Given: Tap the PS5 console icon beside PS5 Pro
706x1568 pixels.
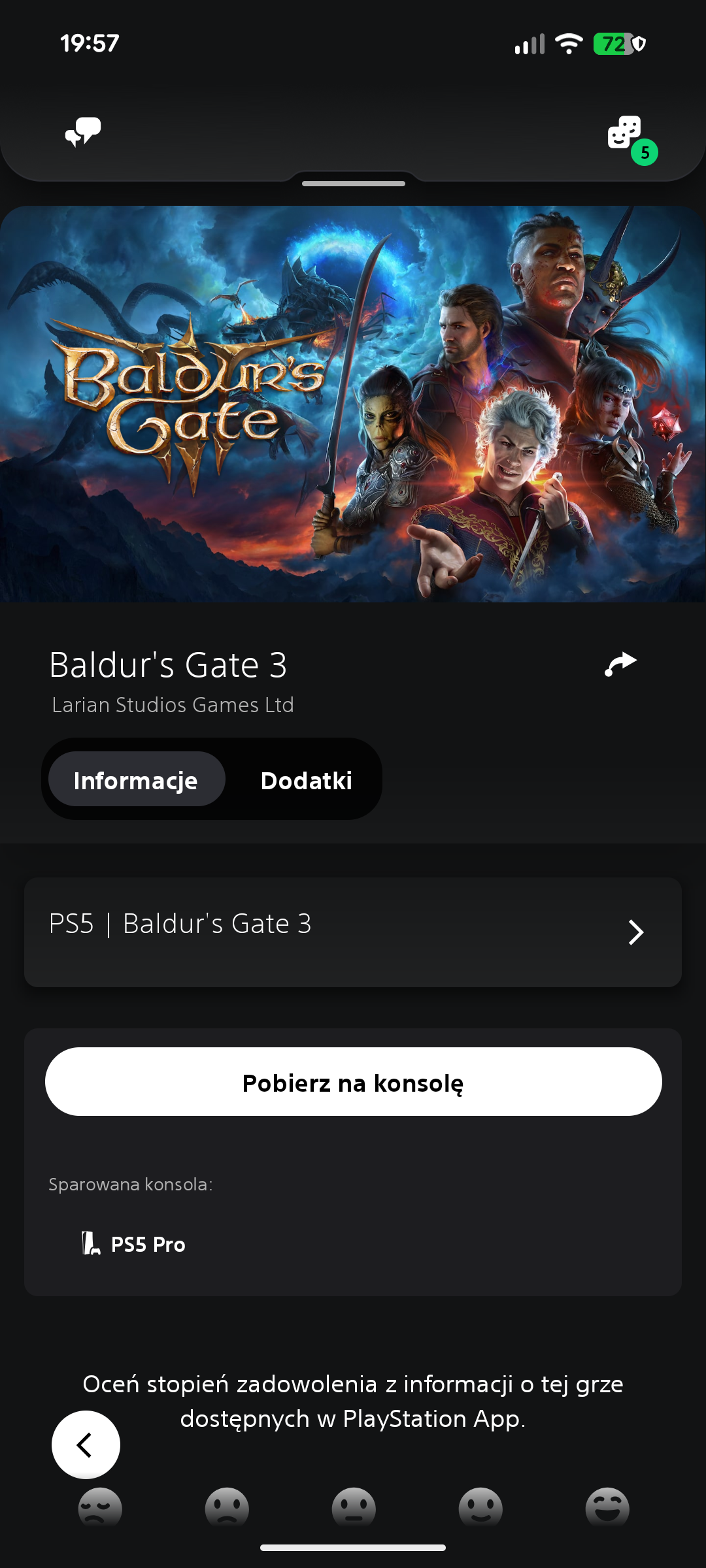Looking at the screenshot, I should point(91,1243).
